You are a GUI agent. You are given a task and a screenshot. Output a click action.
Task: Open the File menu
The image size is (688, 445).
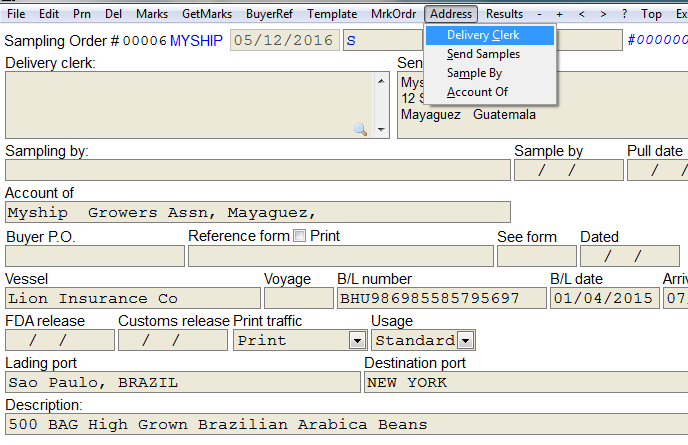[x=16, y=14]
